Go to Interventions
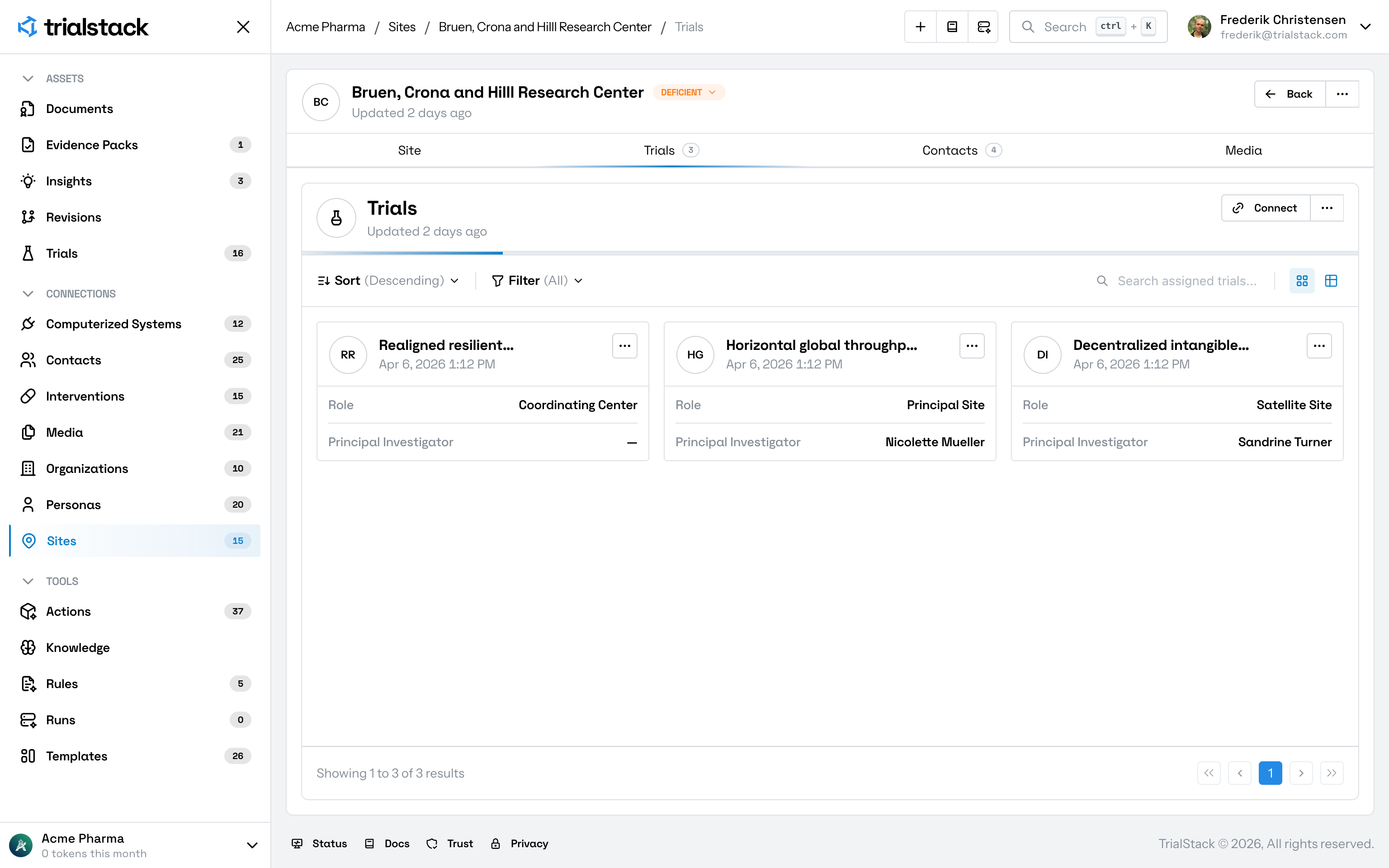Viewport: 1389px width, 868px height. point(135,396)
